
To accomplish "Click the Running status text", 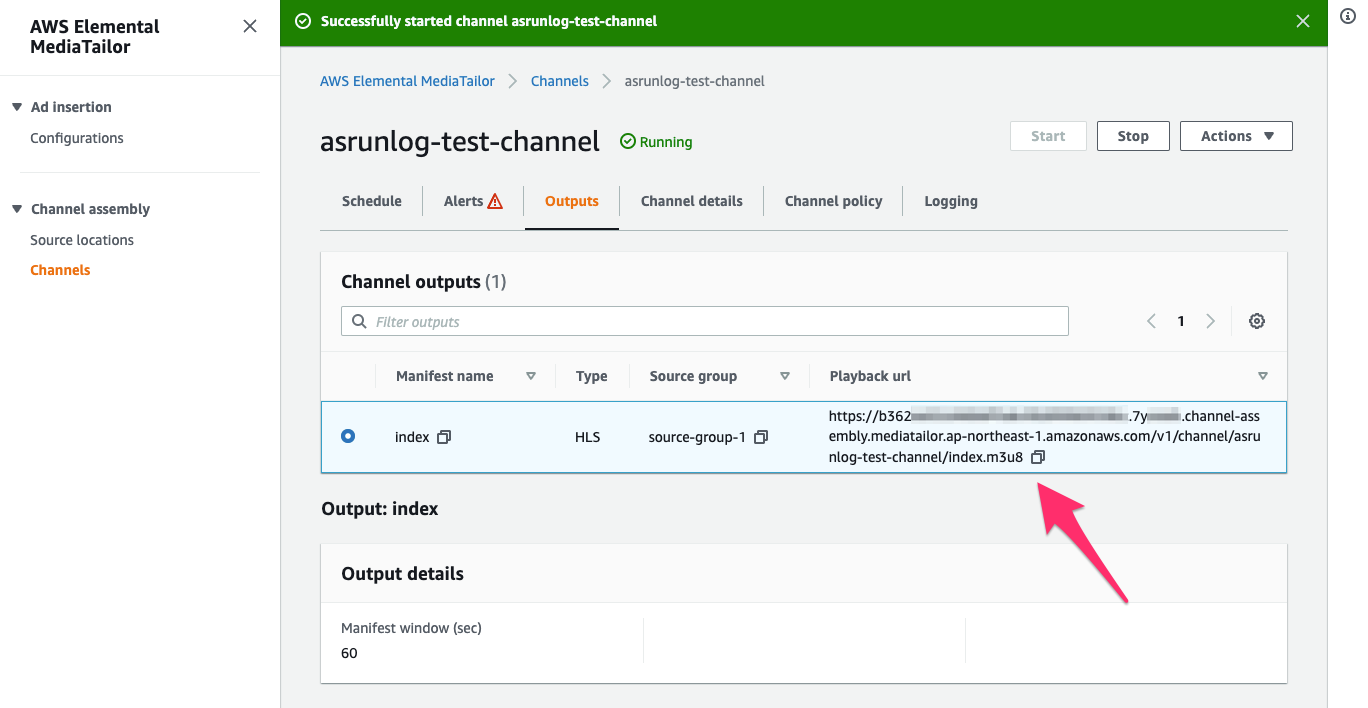I will 666,142.
